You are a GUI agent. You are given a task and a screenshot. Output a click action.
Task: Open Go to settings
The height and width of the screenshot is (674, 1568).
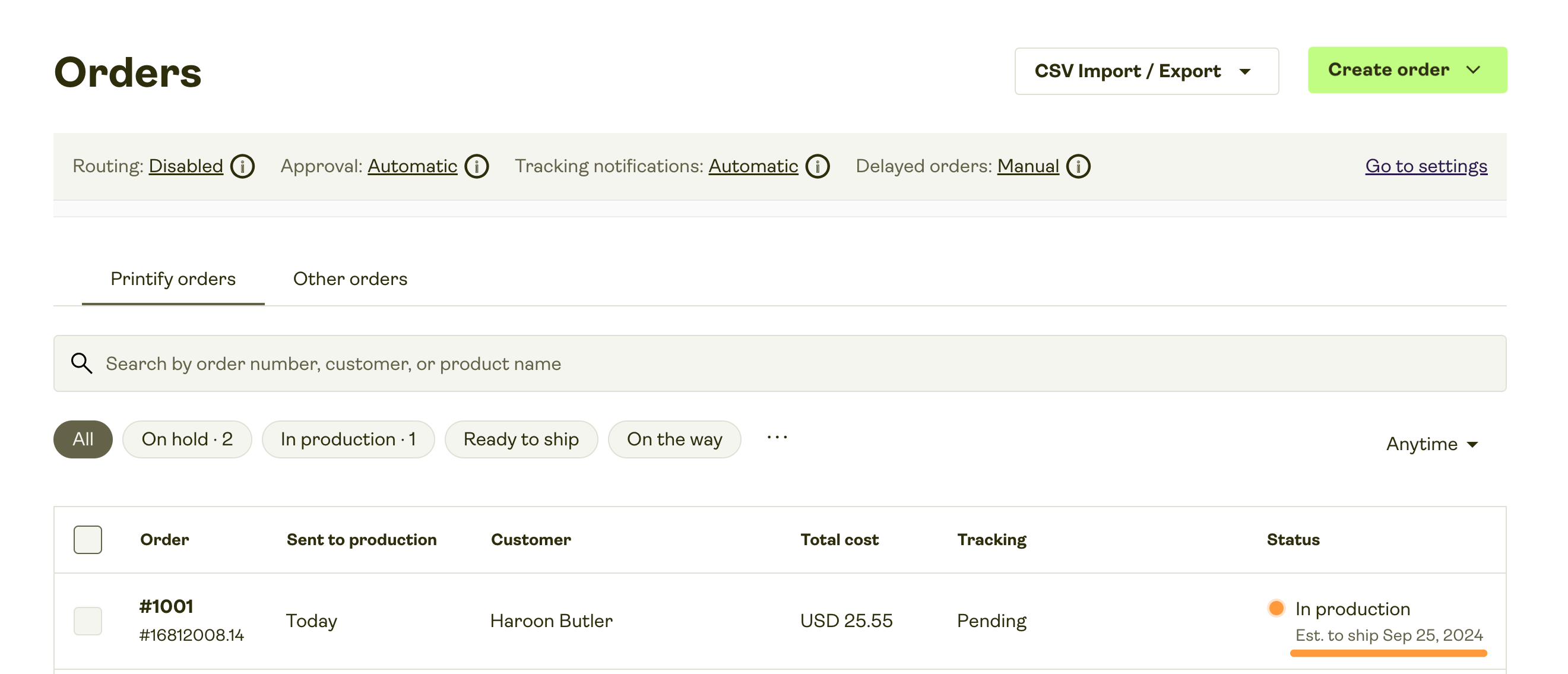point(1426,166)
